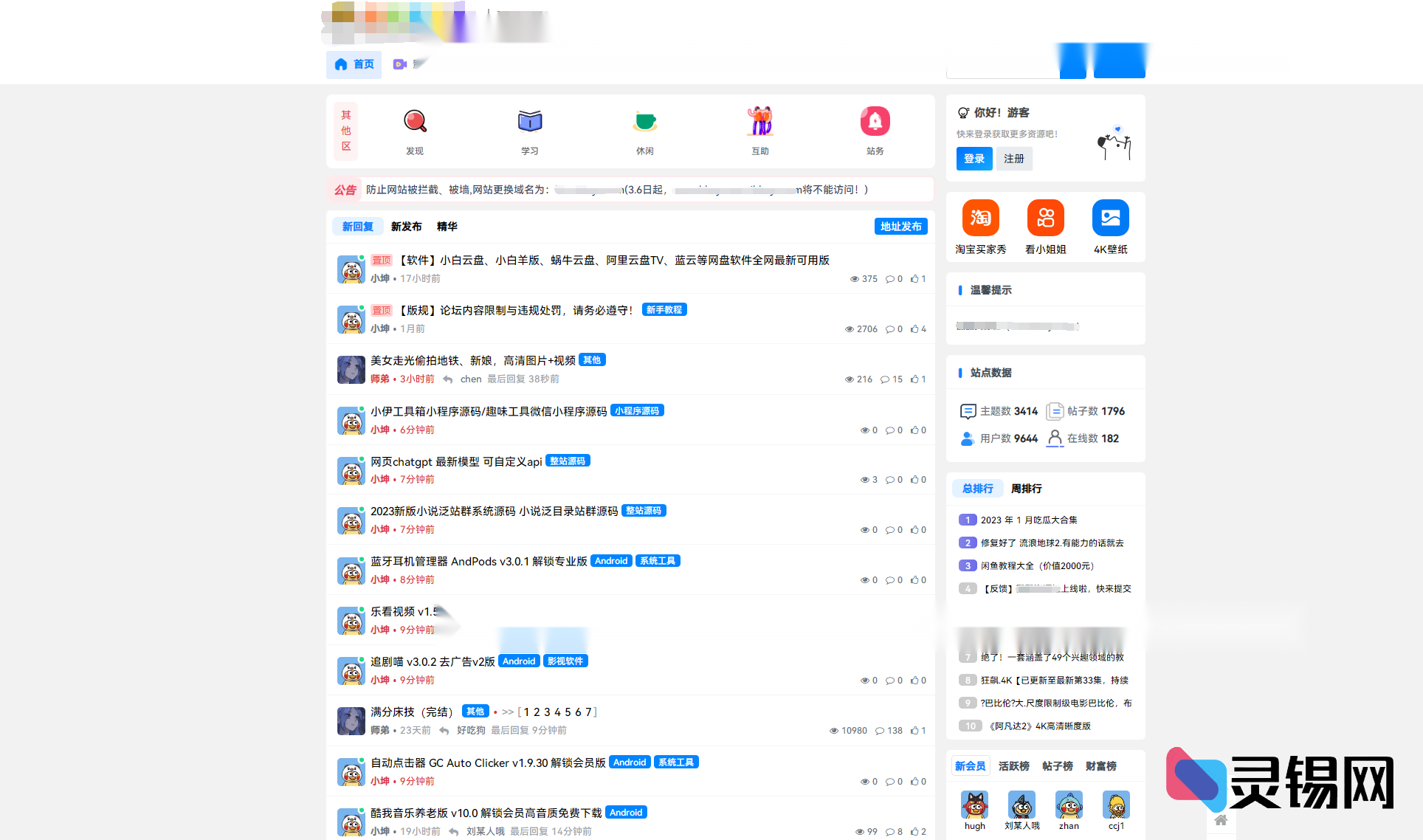The height and width of the screenshot is (840, 1423).
Task: Switch to 帖子榜 posts ranking
Action: (x=1057, y=765)
